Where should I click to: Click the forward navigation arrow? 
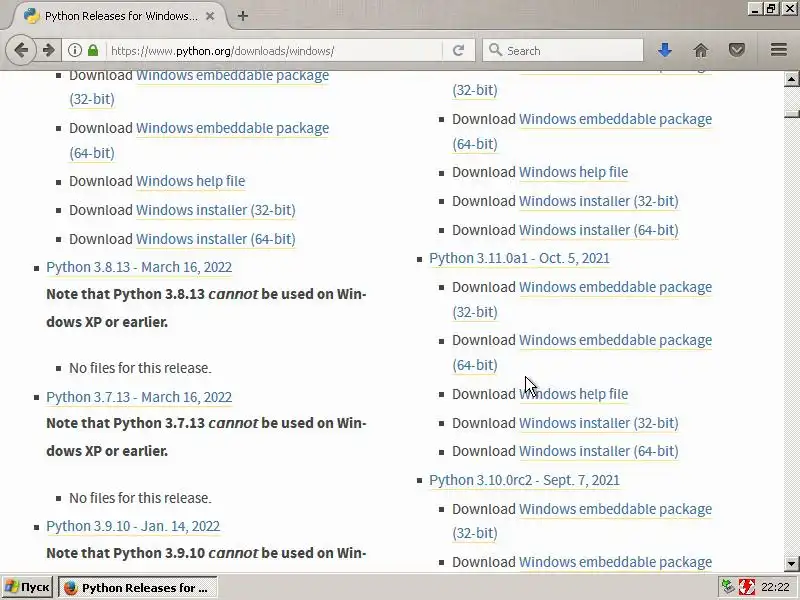(x=48, y=50)
